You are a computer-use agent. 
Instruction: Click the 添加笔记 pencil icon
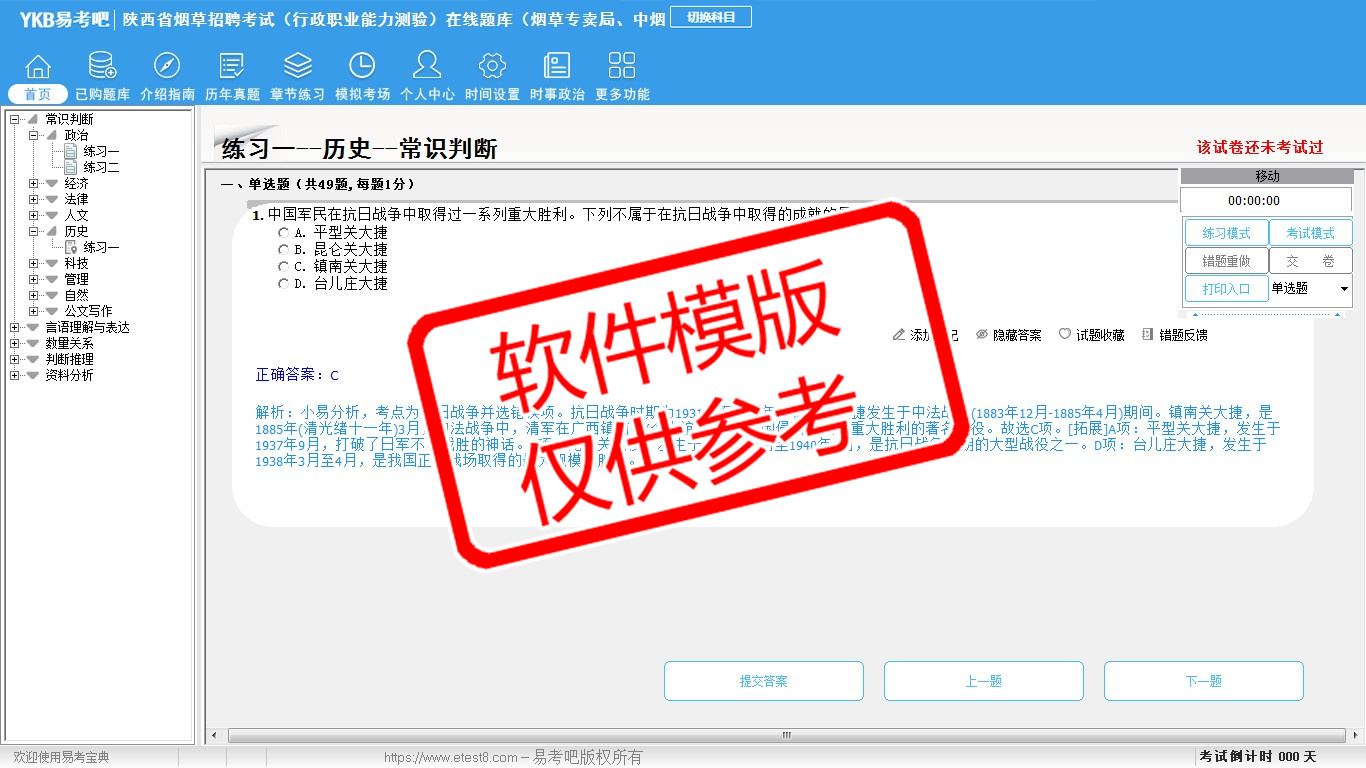898,334
